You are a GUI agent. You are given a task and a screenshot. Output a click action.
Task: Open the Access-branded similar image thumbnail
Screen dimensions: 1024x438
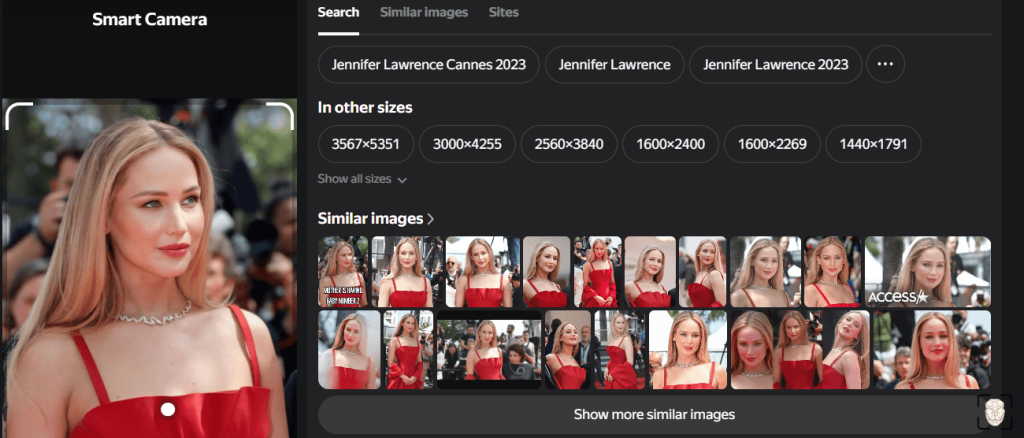(928, 272)
